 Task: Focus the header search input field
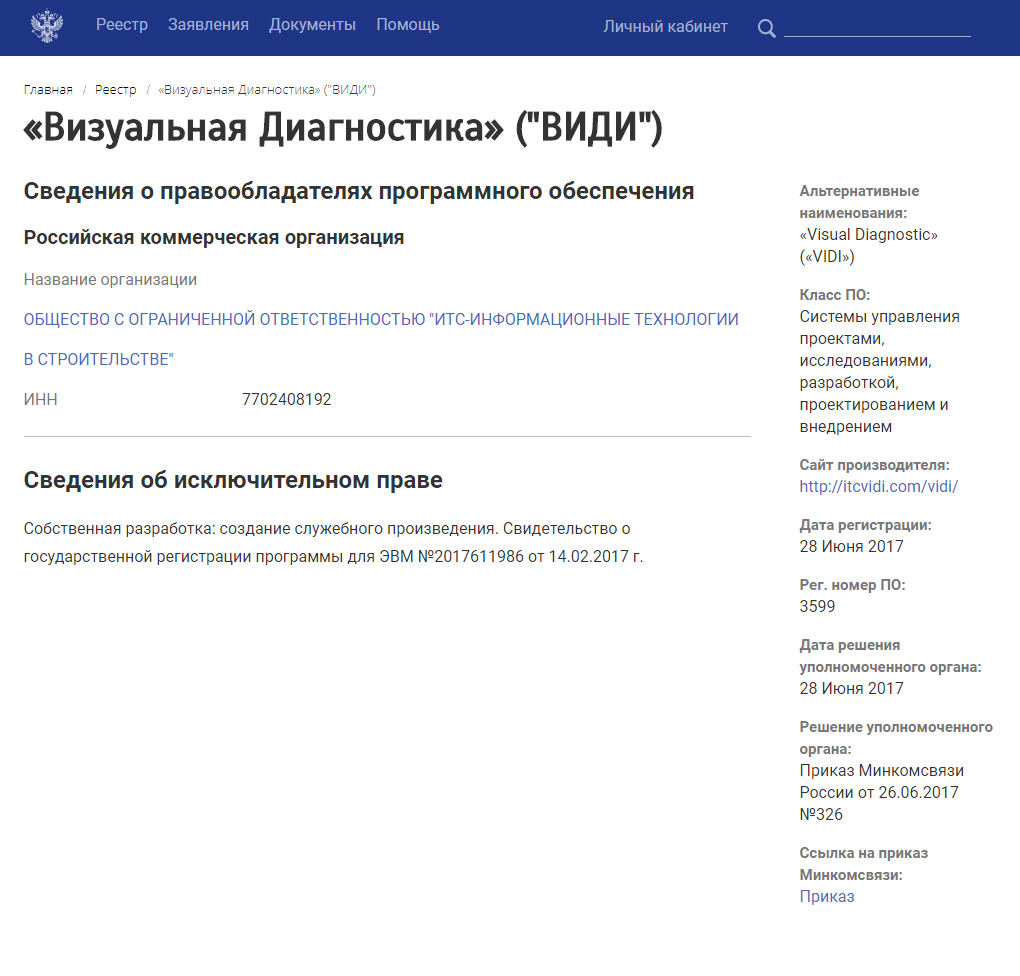pos(877,27)
